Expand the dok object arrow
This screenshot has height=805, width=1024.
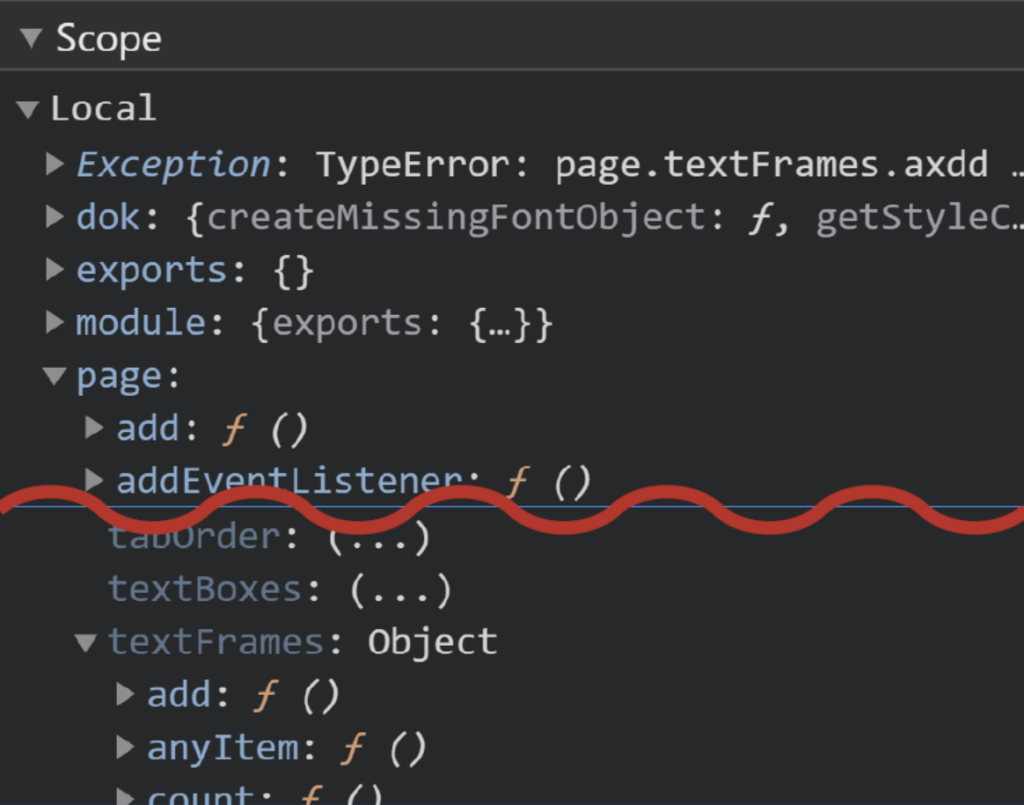click(x=56, y=216)
